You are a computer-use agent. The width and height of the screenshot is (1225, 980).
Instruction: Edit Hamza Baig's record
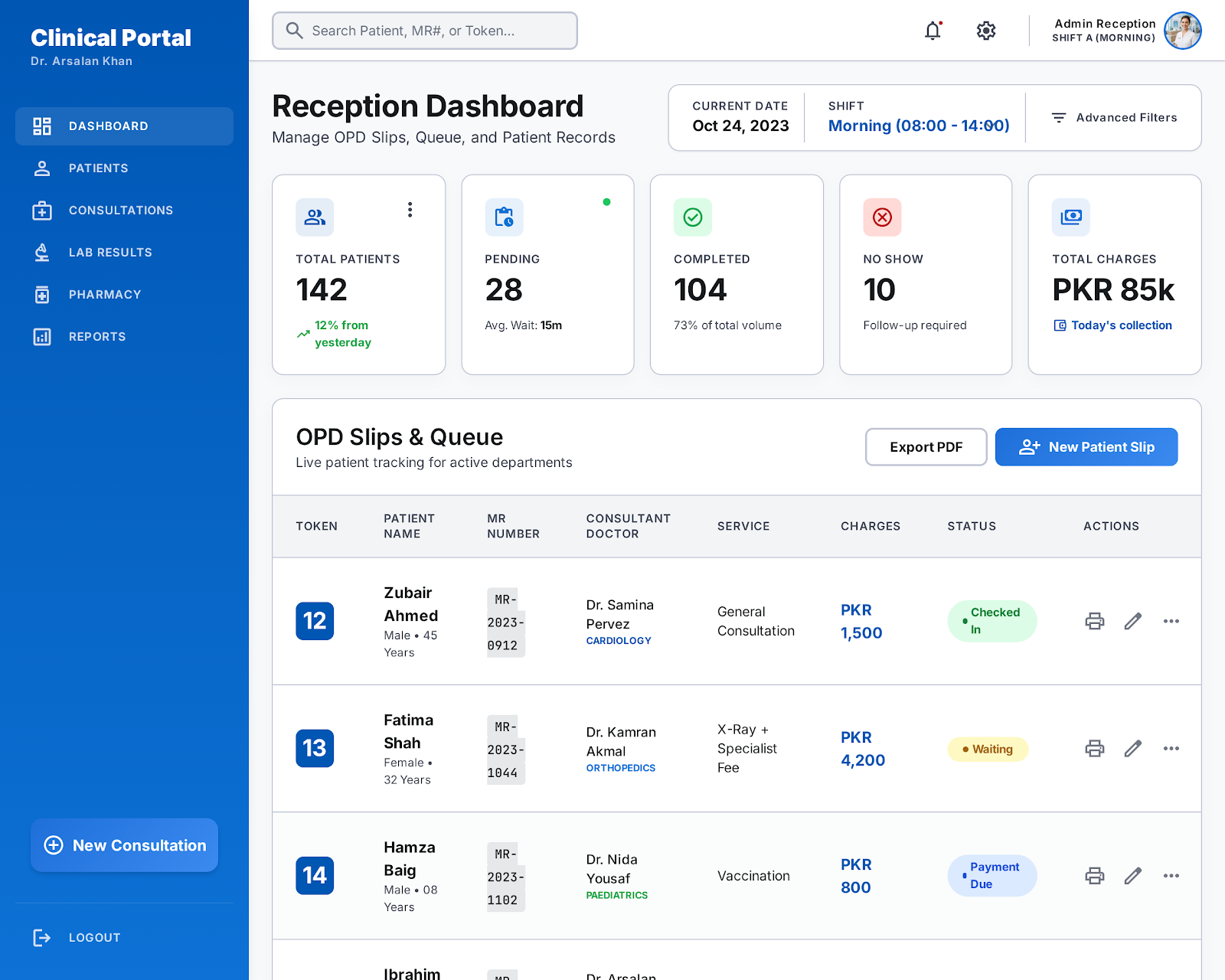point(1133,875)
